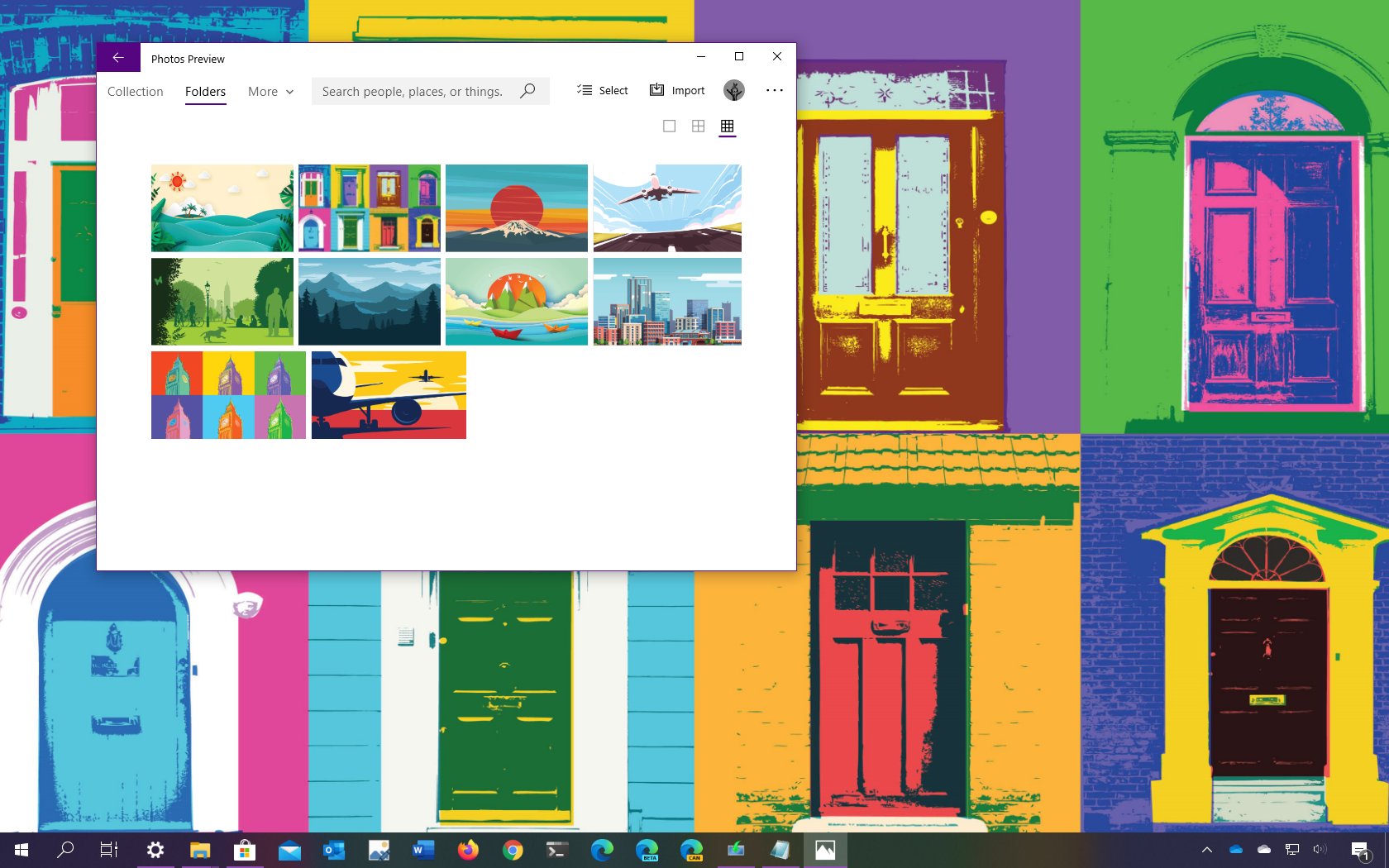Click the search people, places, things field
Viewport: 1389px width, 868px height.
[x=413, y=92]
